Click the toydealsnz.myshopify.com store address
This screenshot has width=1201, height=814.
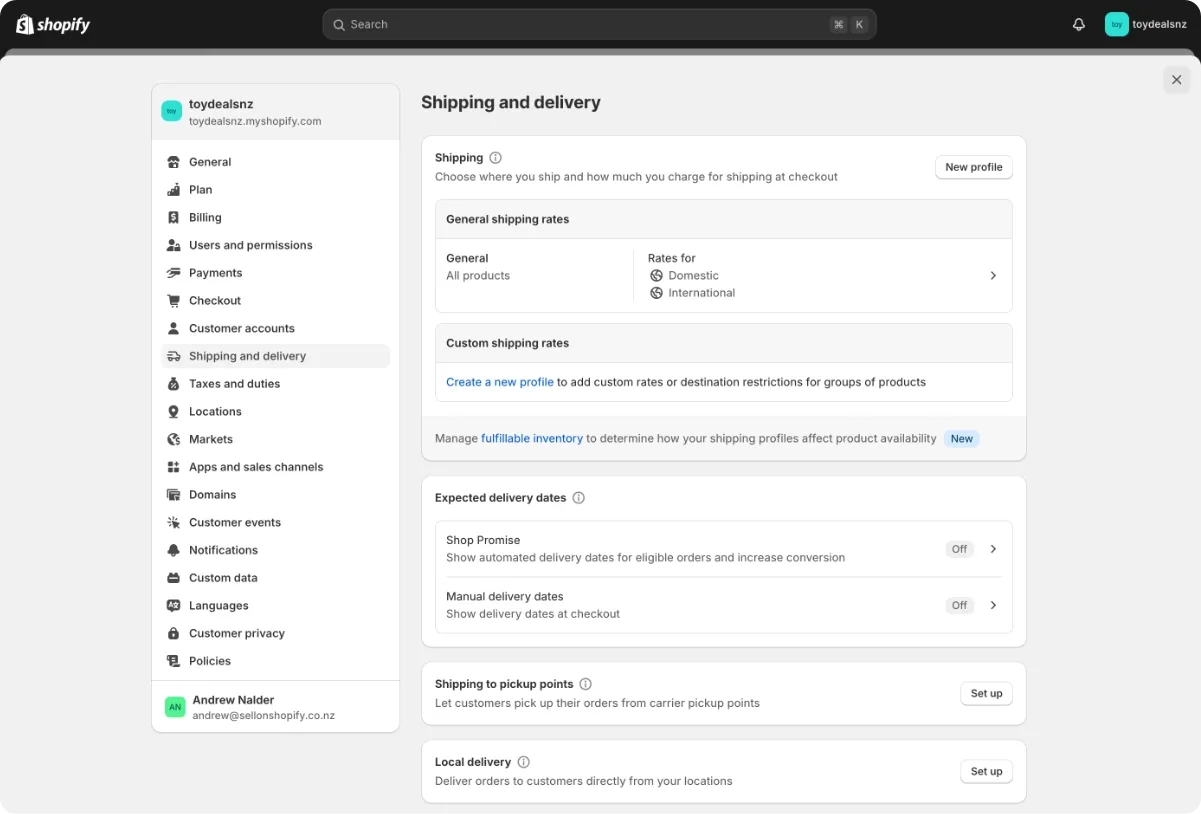pyautogui.click(x=255, y=121)
